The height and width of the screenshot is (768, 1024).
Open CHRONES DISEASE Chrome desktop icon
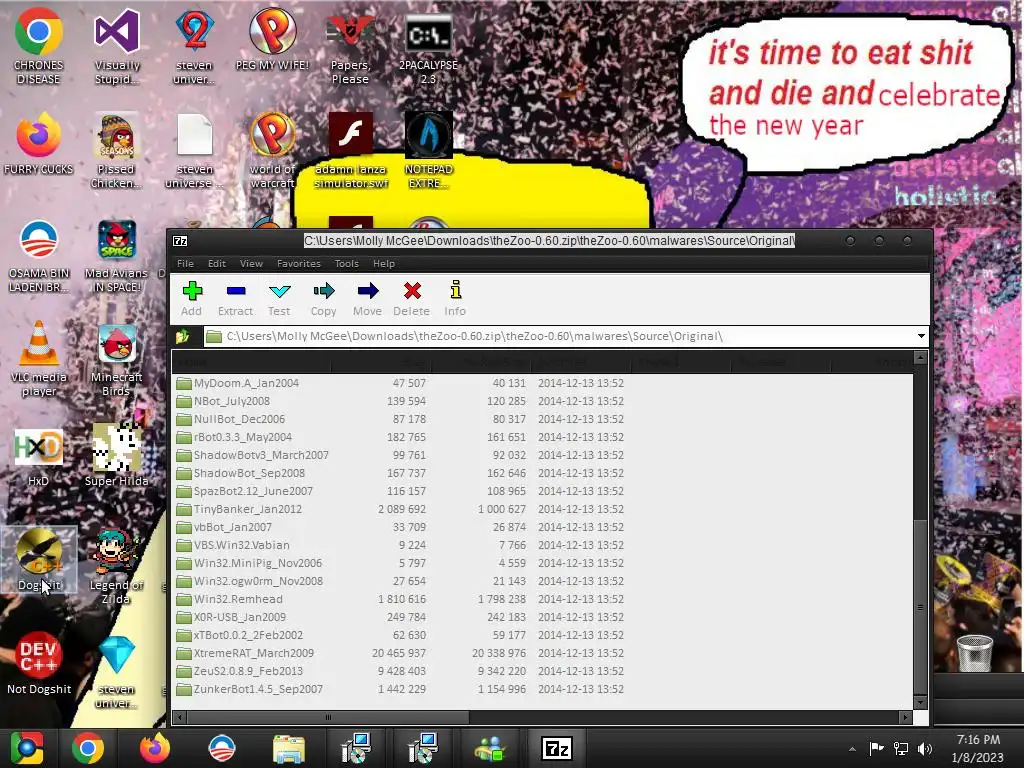(39, 46)
